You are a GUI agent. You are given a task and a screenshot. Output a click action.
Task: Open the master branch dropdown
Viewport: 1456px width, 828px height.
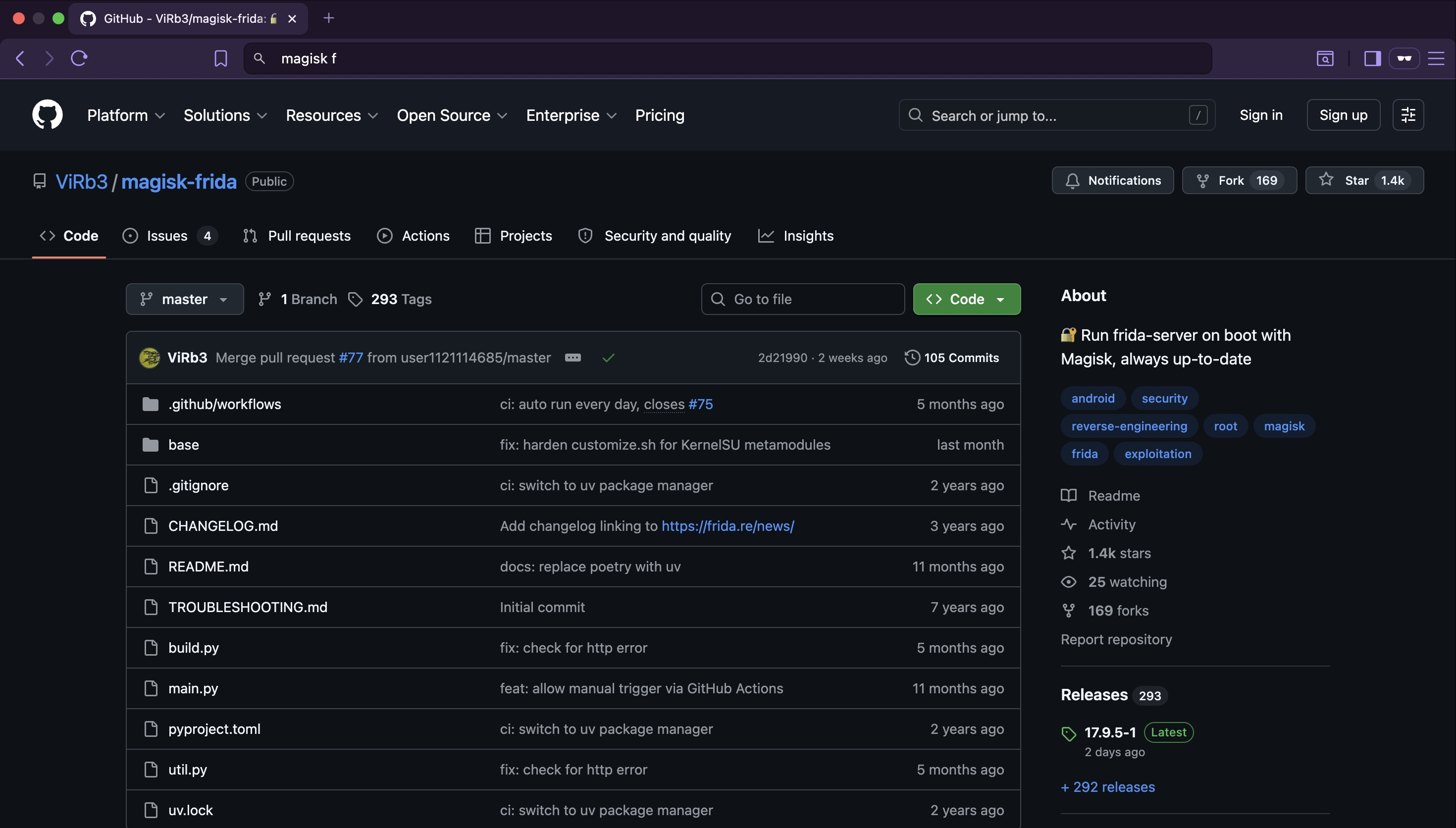(x=185, y=299)
